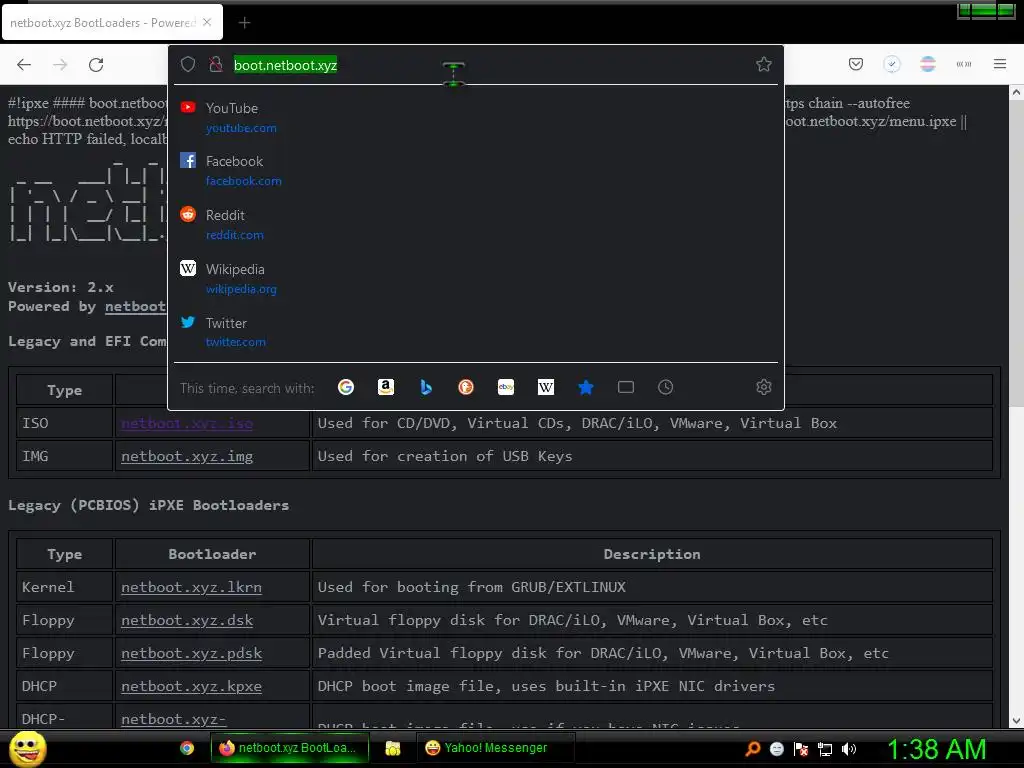Open the netboot.xyz.pdsk link

[191, 652]
